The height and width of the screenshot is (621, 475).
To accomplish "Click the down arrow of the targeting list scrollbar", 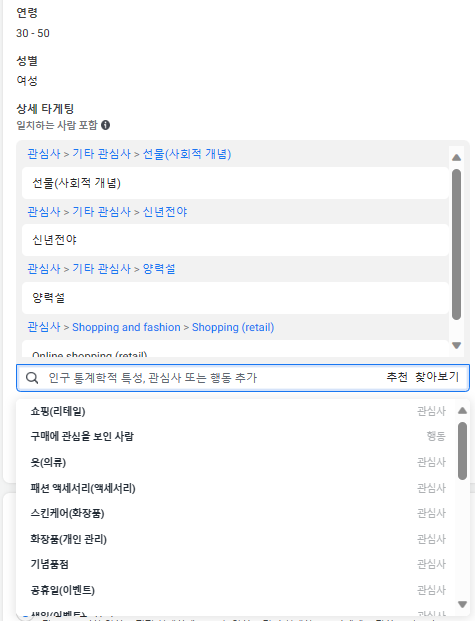I will pyautogui.click(x=456, y=345).
